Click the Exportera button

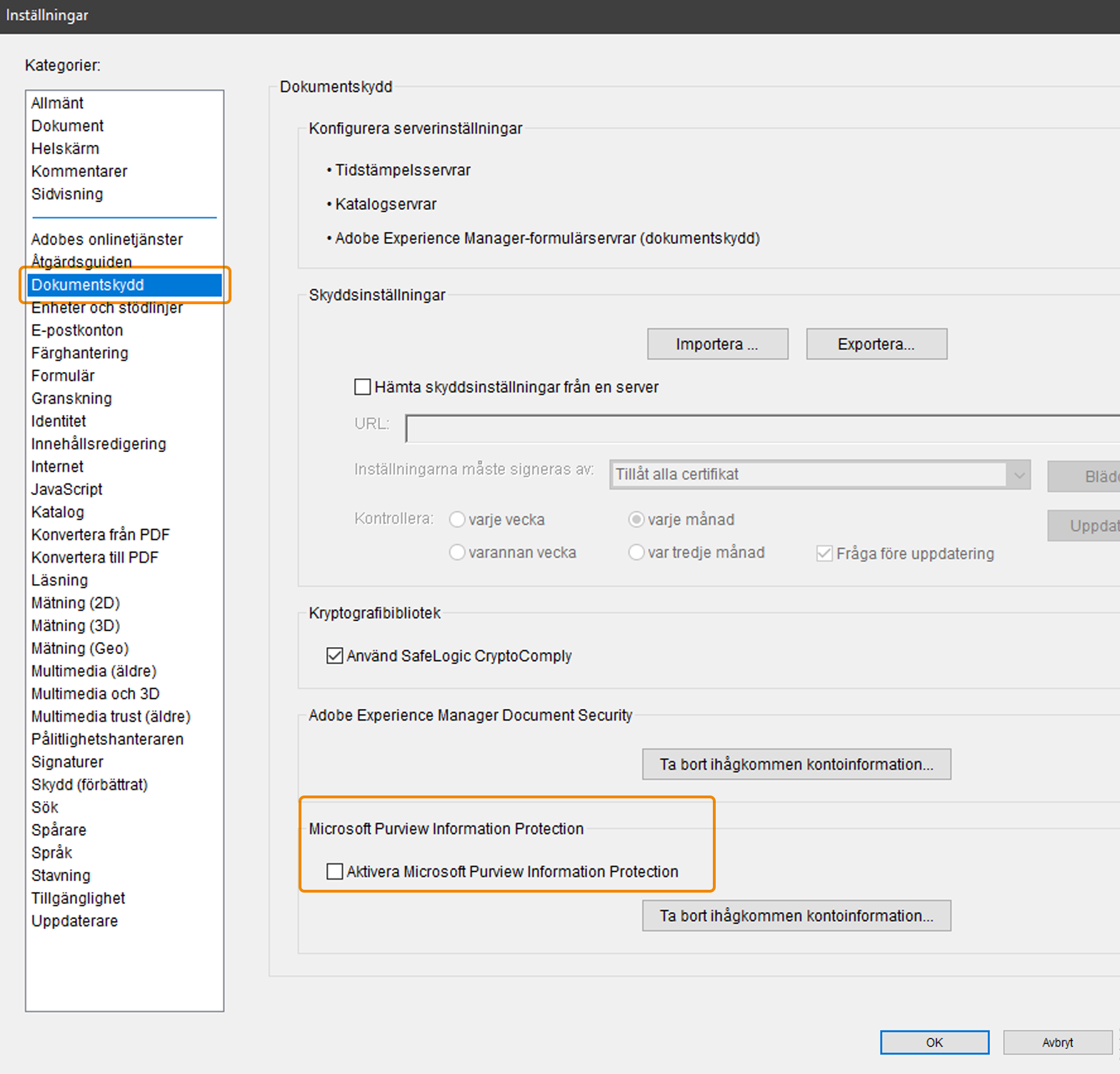[876, 344]
